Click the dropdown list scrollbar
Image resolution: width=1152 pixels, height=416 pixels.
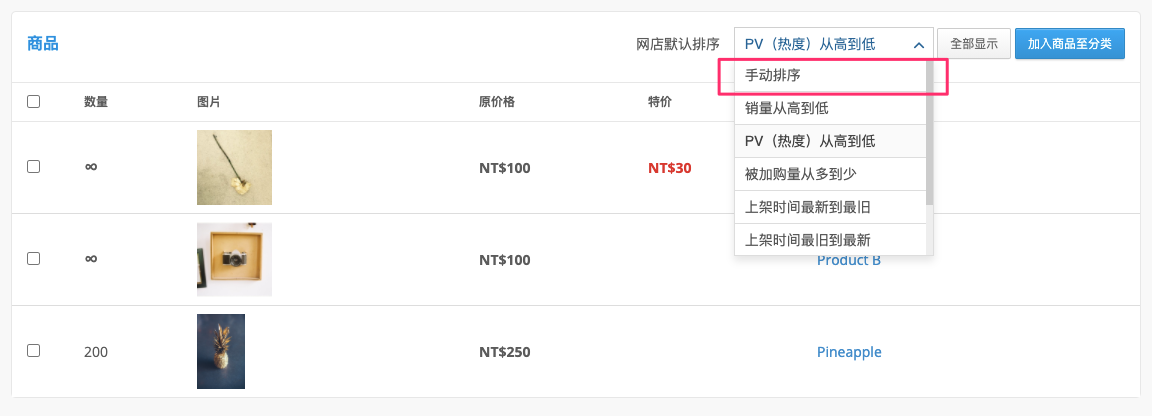(929, 132)
